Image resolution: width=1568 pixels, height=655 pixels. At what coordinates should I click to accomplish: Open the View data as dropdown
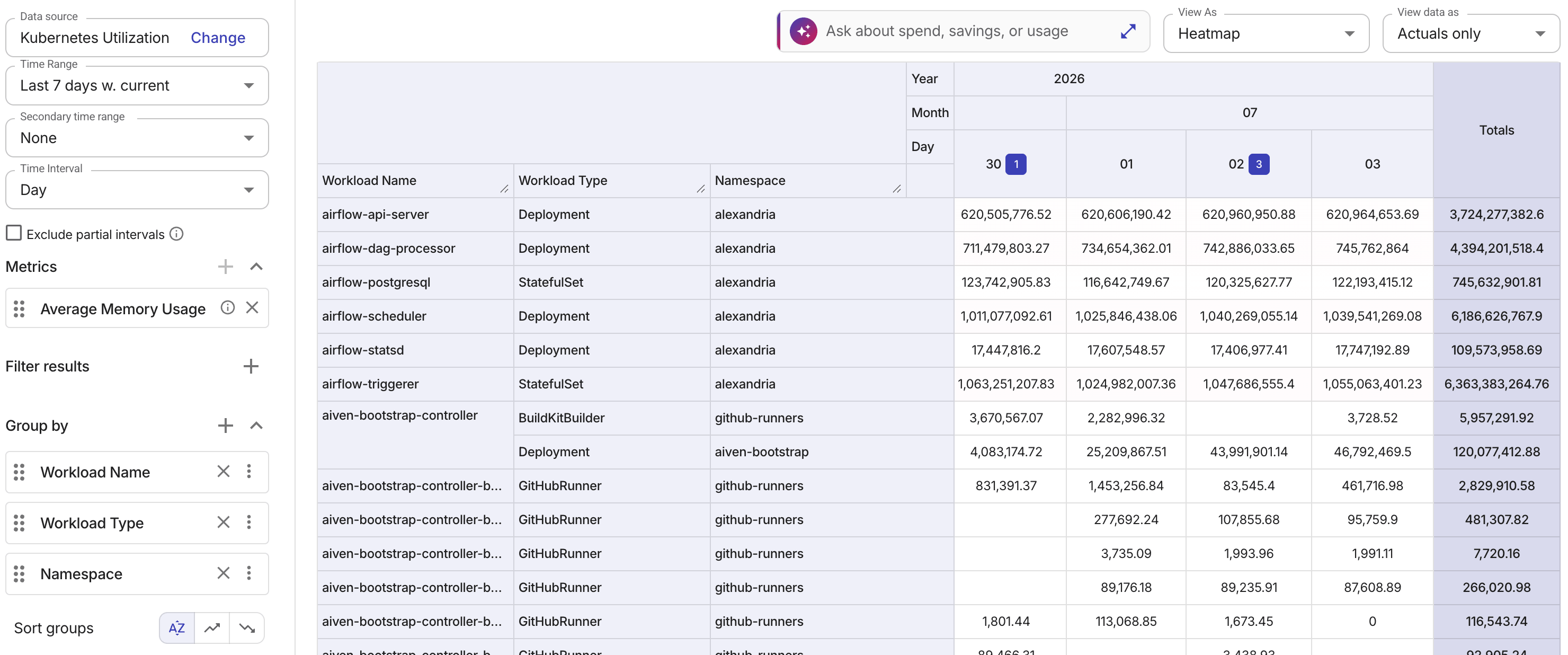point(1471,33)
